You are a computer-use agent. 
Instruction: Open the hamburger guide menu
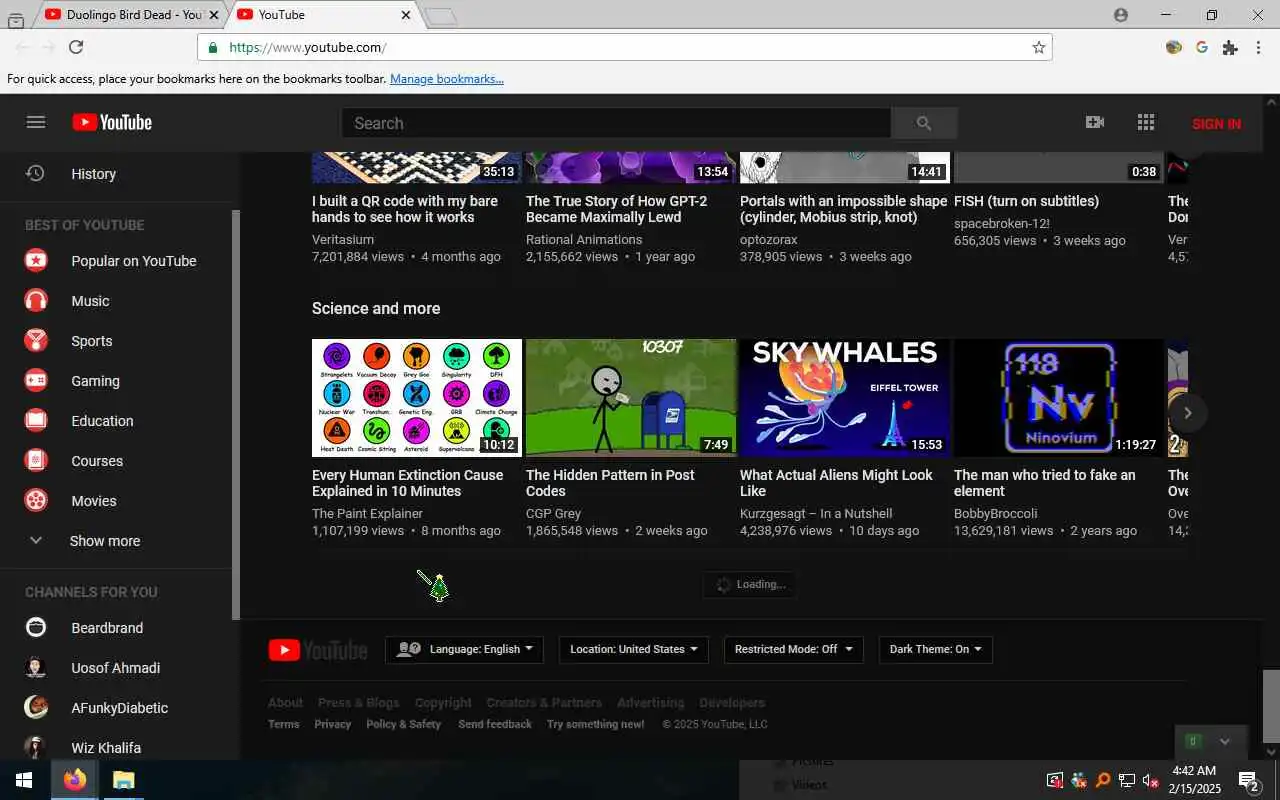36,122
